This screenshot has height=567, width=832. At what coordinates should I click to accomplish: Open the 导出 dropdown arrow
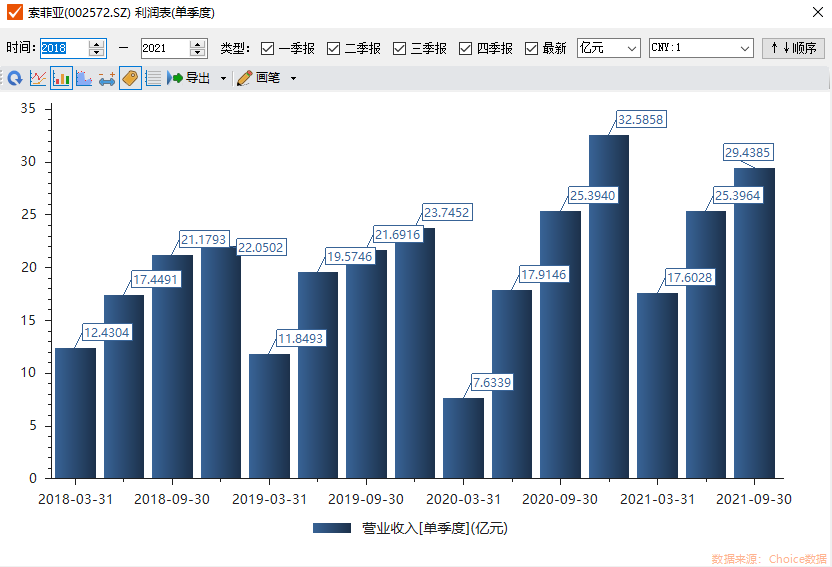coord(223,78)
